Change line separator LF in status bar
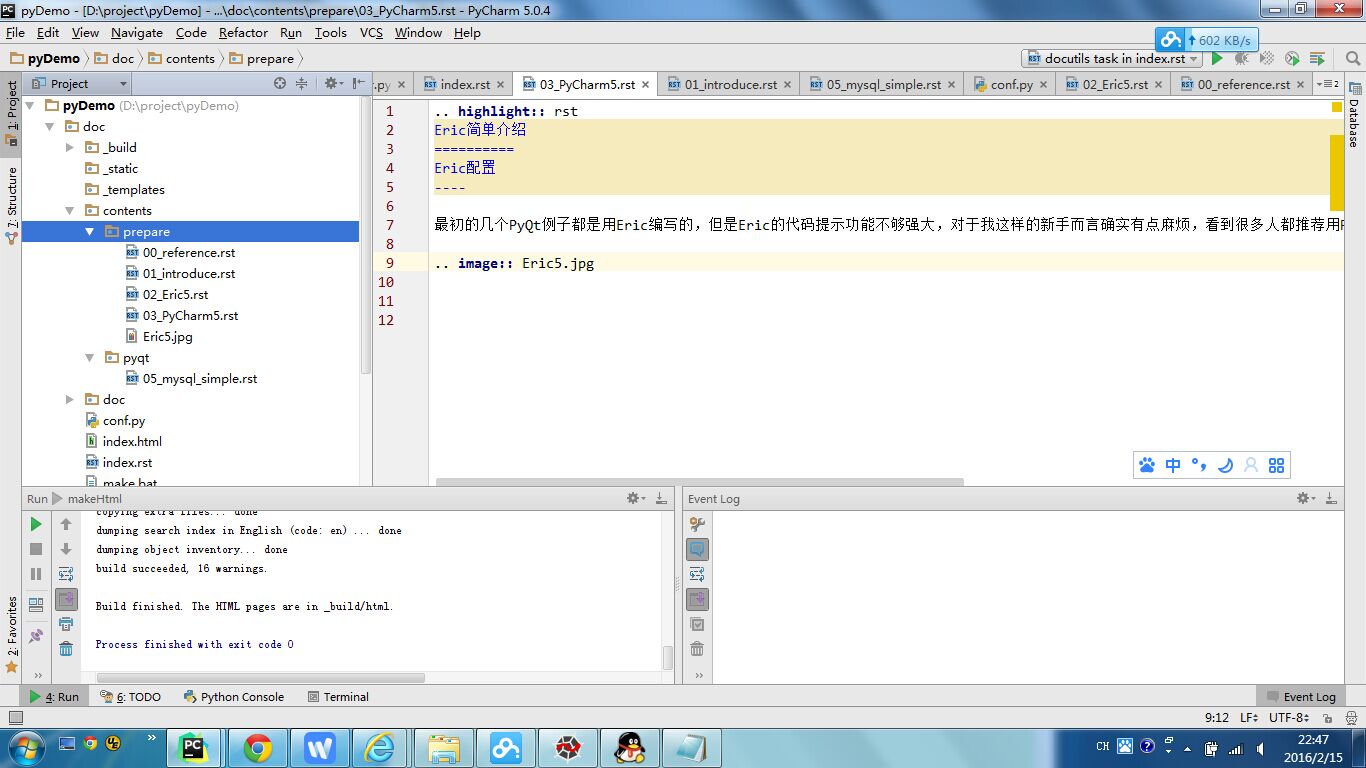Viewport: 1366px width, 768px height. (x=1249, y=718)
